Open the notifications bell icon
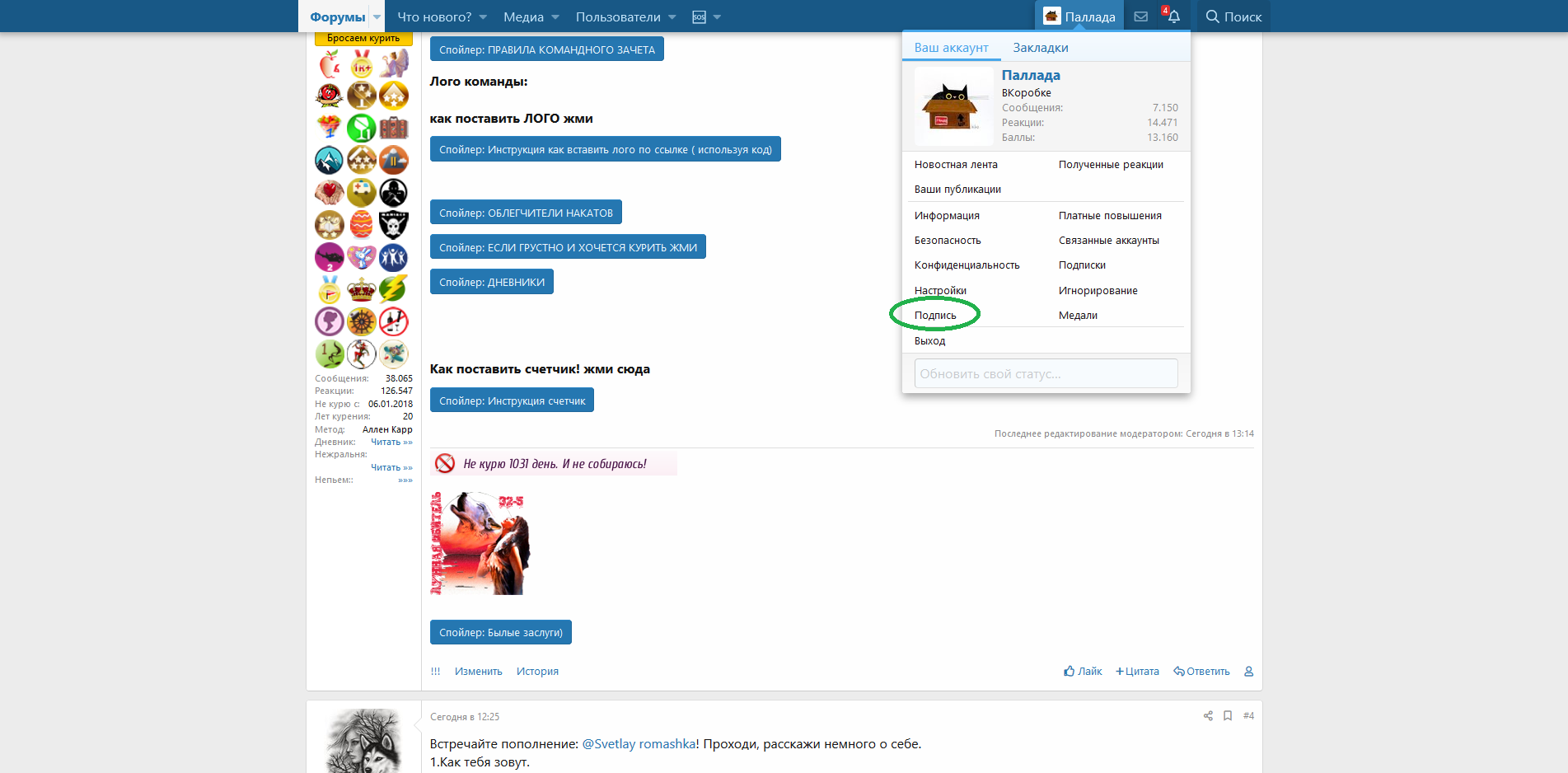The height and width of the screenshot is (773, 1568). (1172, 16)
